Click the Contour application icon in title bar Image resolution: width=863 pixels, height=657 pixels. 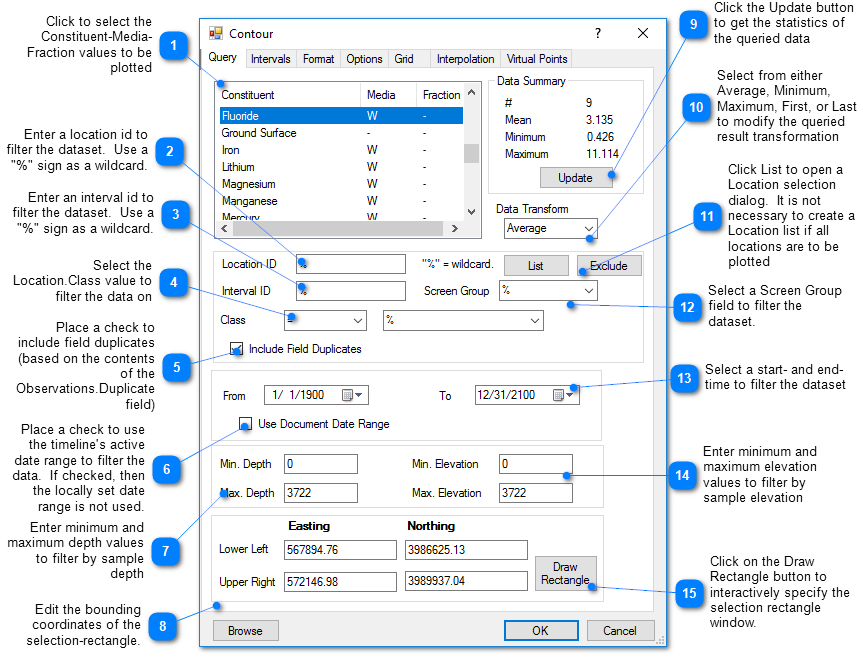tap(217, 33)
